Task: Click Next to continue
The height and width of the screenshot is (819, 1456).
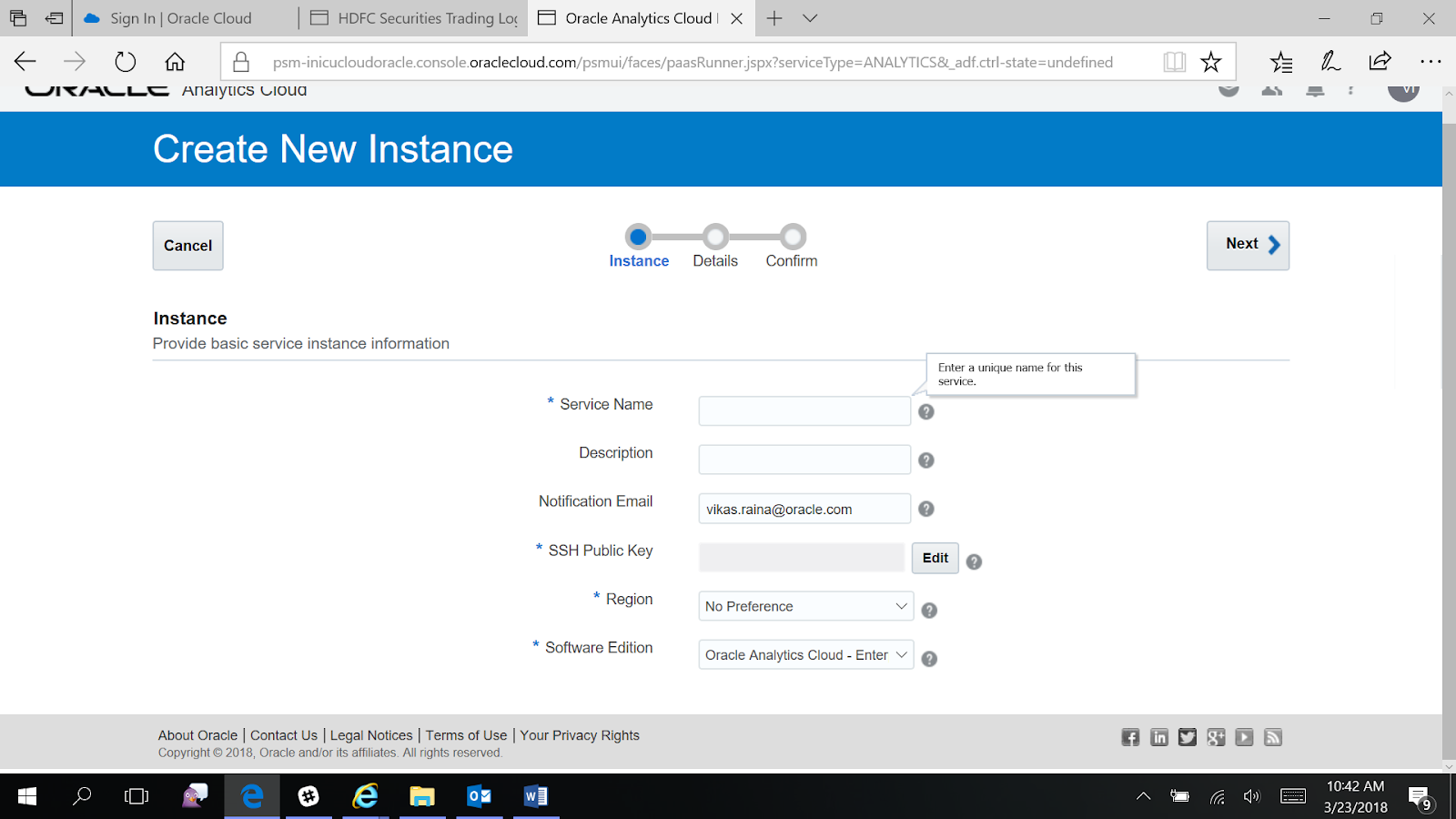Action: coord(1248,246)
